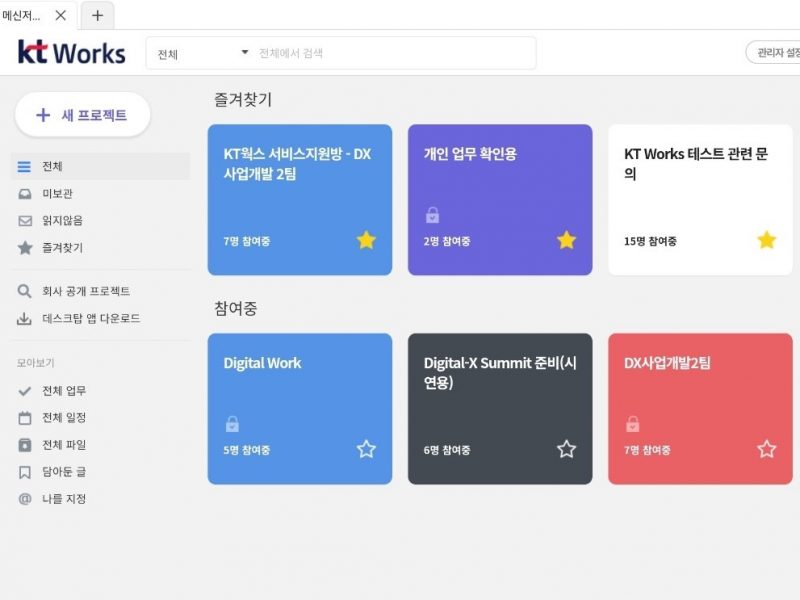Viewport: 800px width, 600px height.
Task: Open 회사 공개 프로젝트 link
Action: 86,291
